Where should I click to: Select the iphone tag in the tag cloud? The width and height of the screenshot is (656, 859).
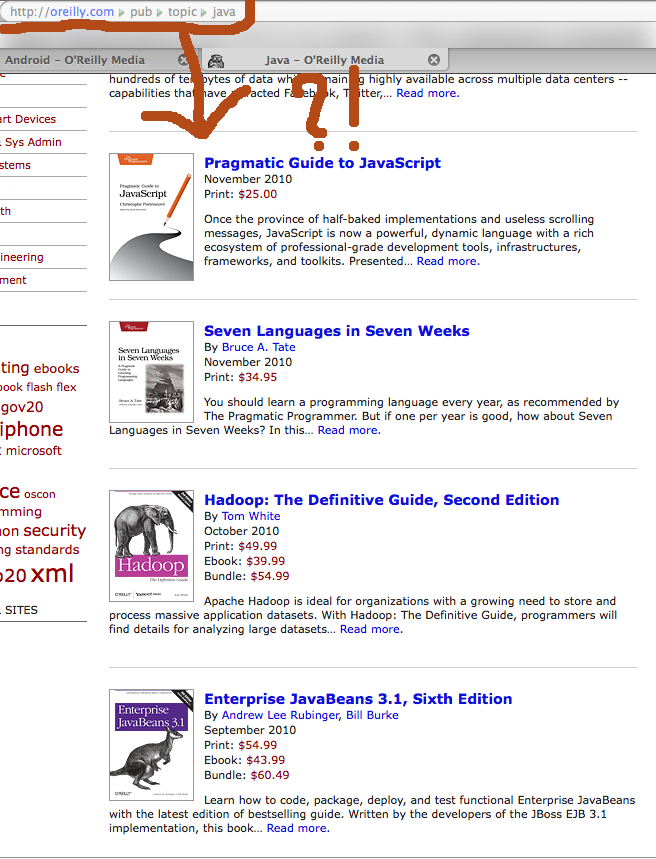point(31,430)
